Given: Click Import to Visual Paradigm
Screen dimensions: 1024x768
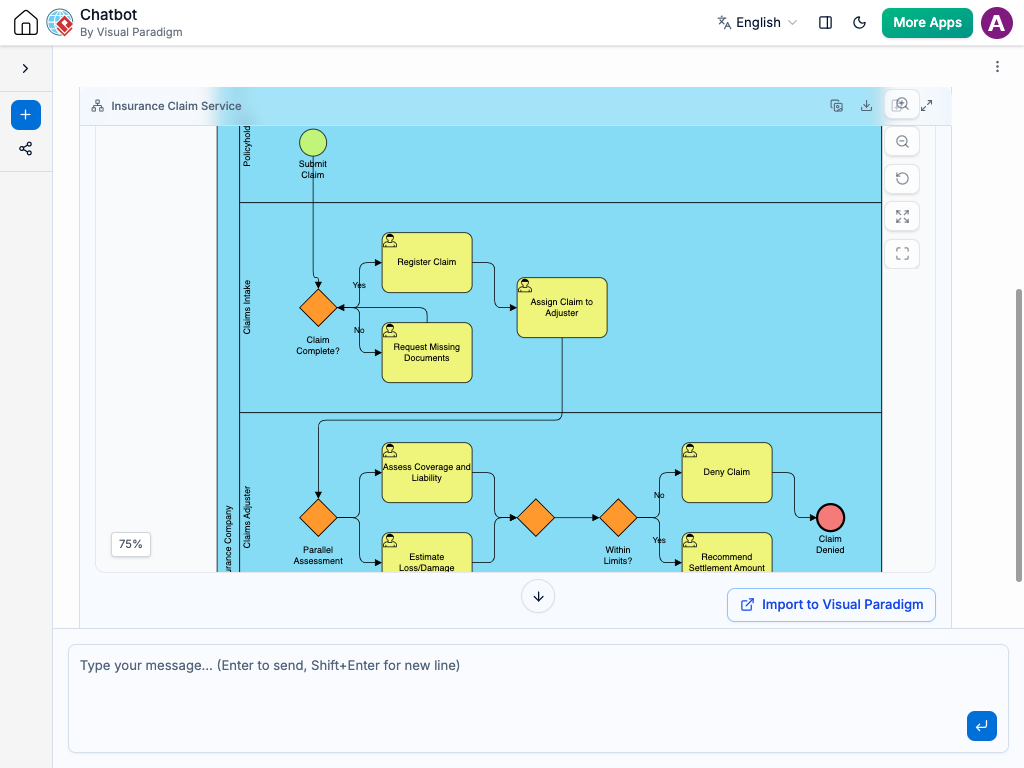Looking at the screenshot, I should tap(831, 605).
